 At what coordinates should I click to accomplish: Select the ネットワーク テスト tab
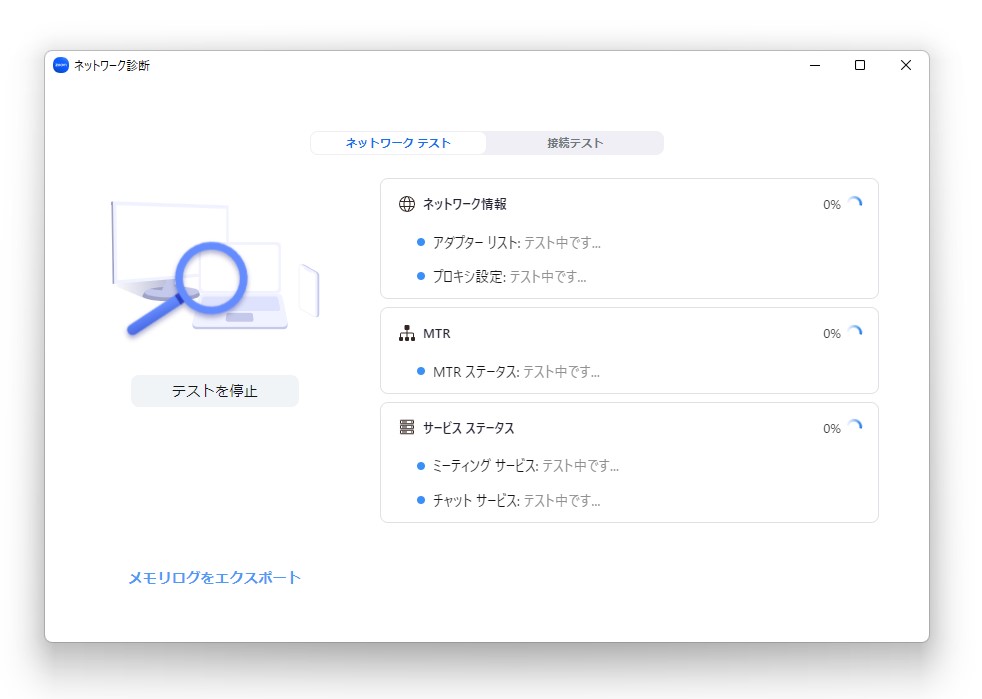click(x=398, y=143)
